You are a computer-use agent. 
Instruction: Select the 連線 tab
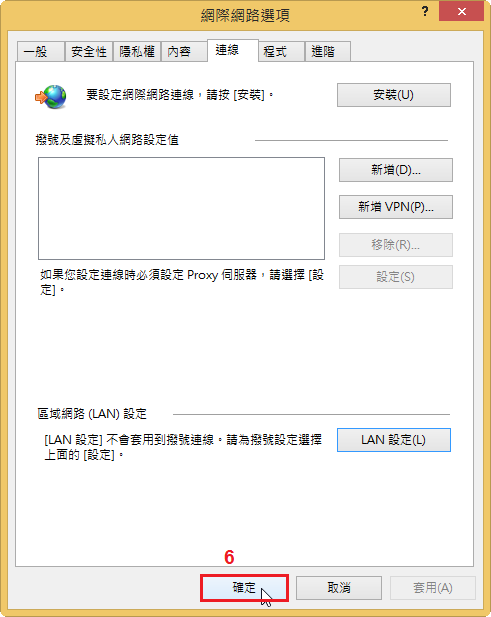pyautogui.click(x=233, y=50)
